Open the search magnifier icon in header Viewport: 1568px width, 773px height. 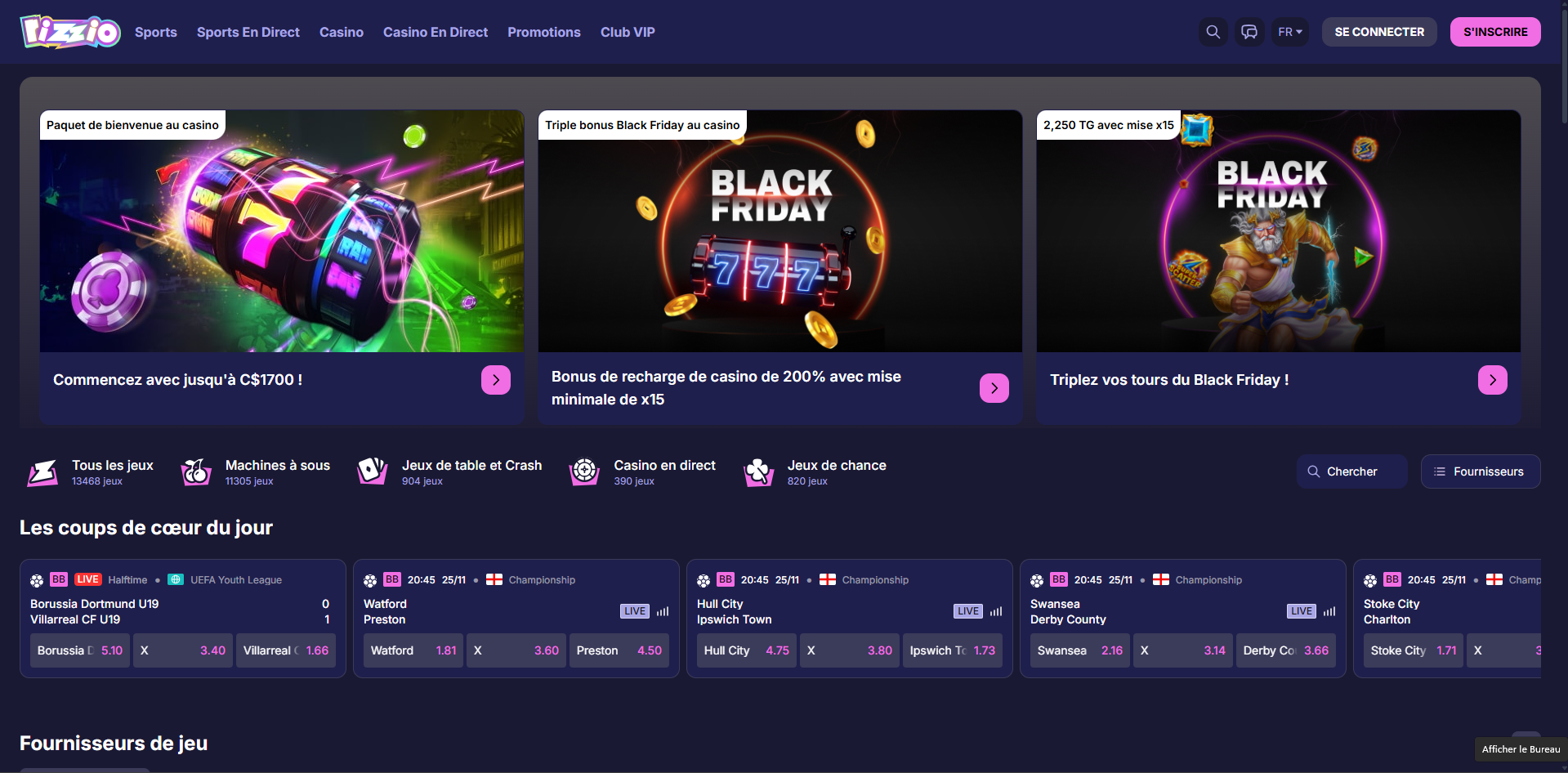tap(1213, 32)
